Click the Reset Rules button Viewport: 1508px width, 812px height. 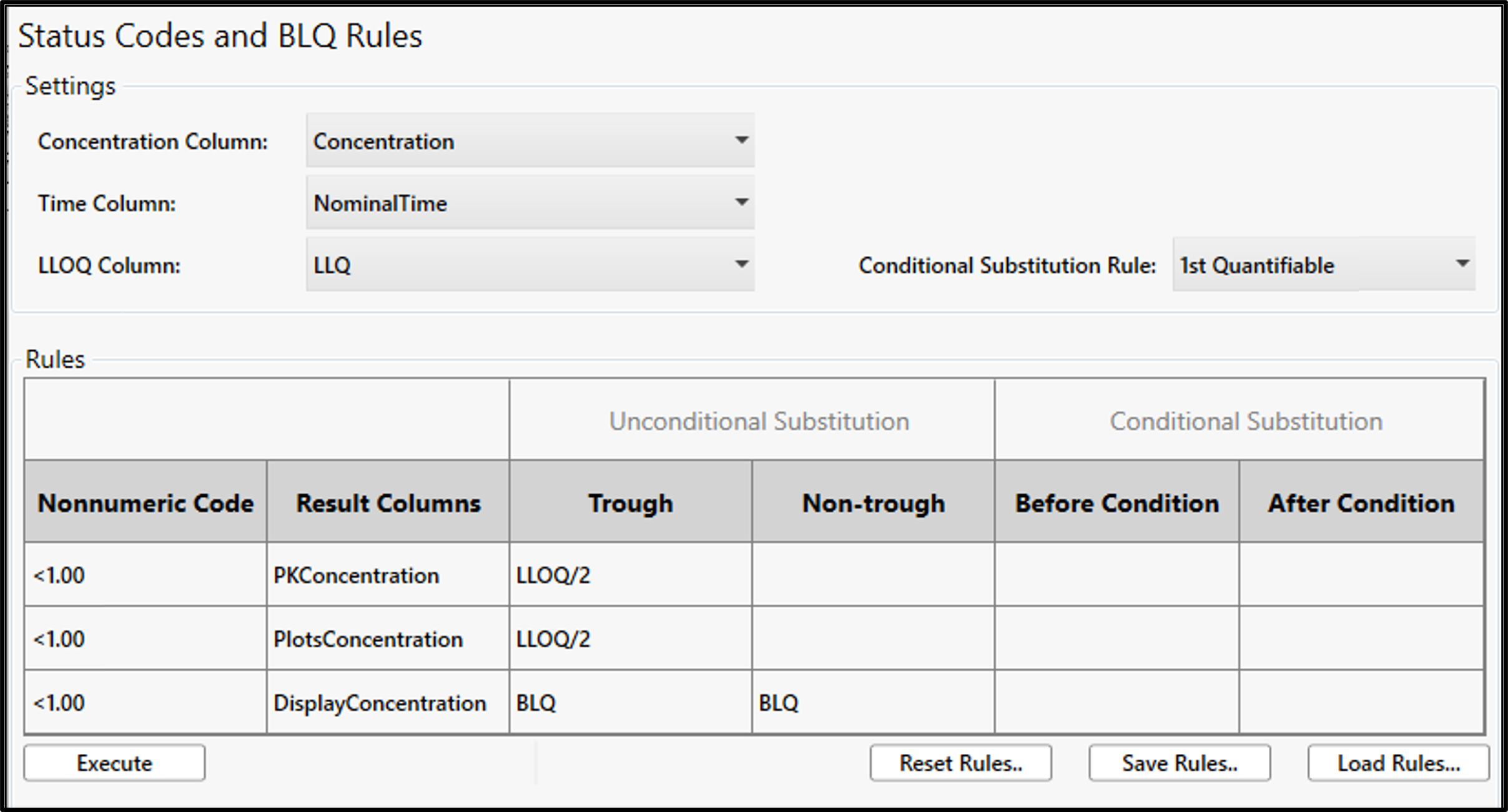pos(960,762)
